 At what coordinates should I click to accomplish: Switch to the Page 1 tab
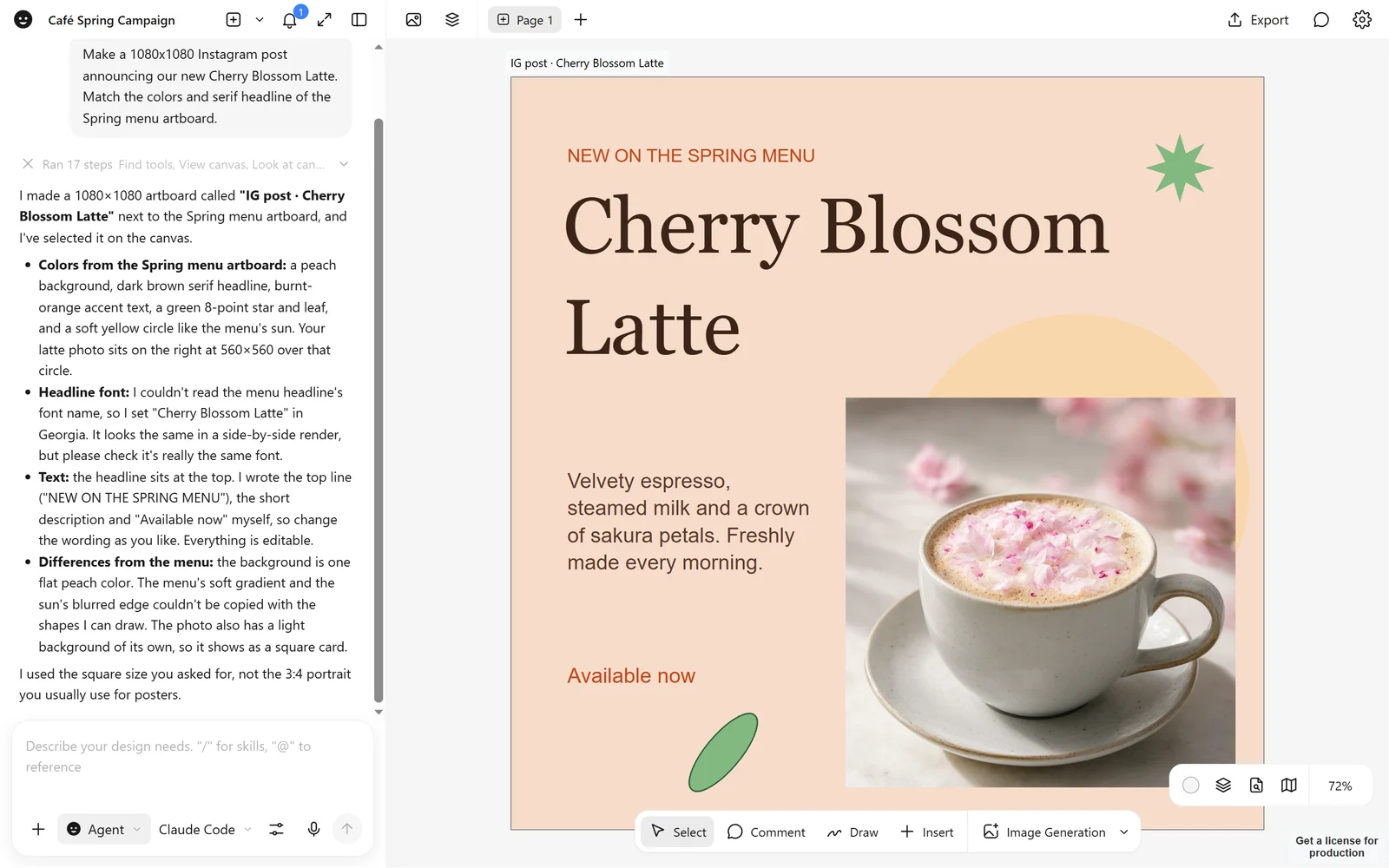click(524, 20)
